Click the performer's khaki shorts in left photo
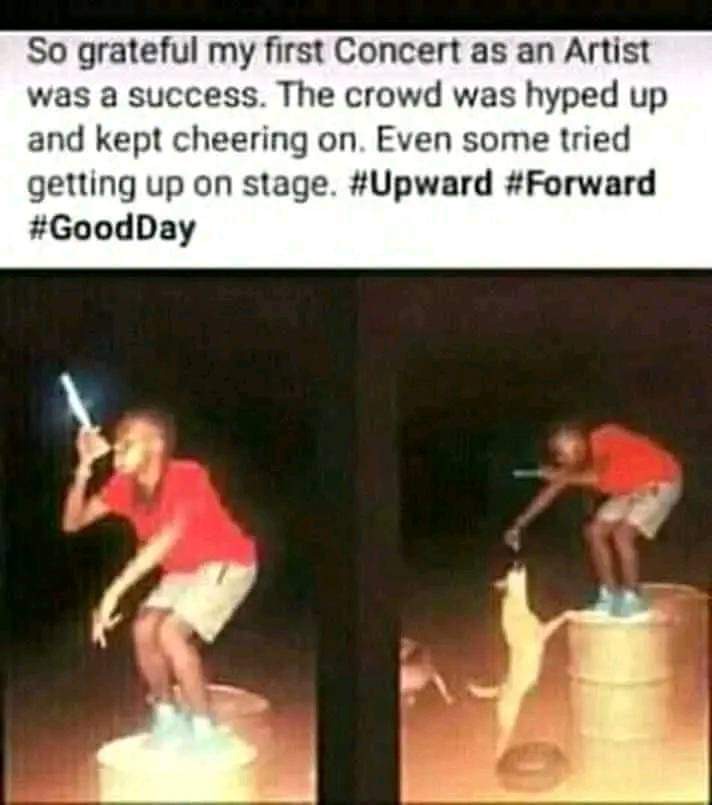Image resolution: width=712 pixels, height=805 pixels. tap(203, 596)
